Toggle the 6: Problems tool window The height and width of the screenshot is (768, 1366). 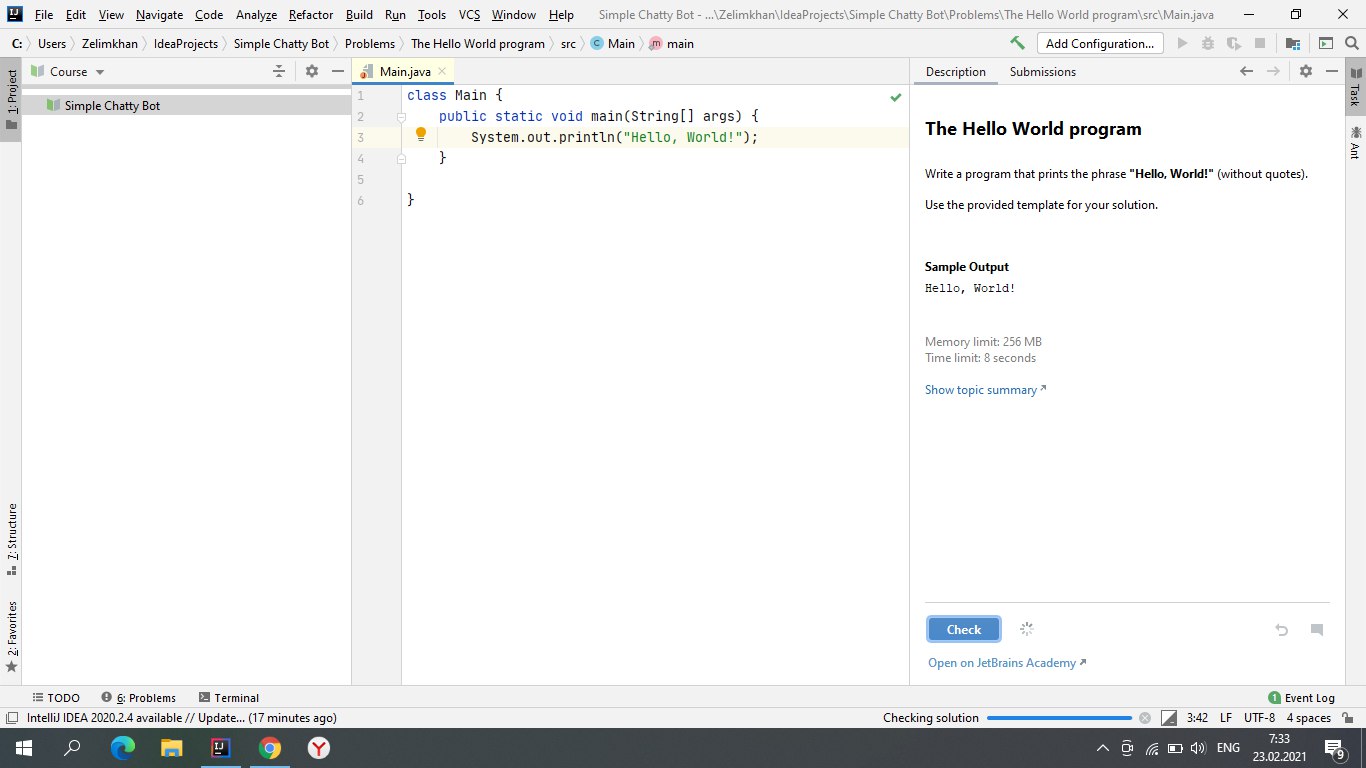click(138, 698)
